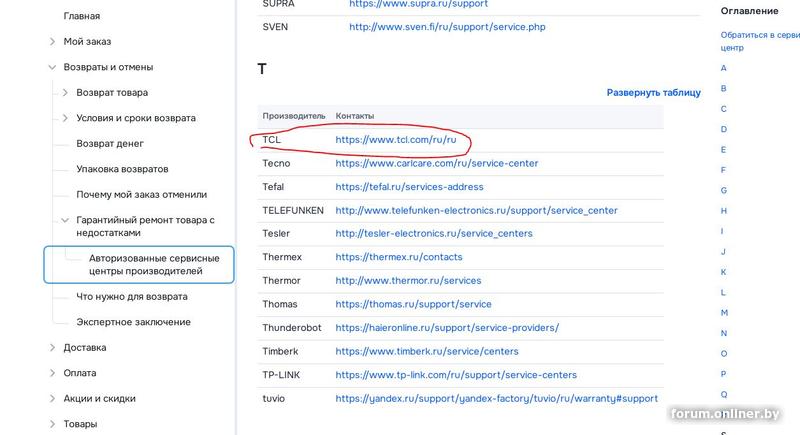Click Обратиться в сервисный центр contents link
The image size is (800, 435).
(x=759, y=41)
